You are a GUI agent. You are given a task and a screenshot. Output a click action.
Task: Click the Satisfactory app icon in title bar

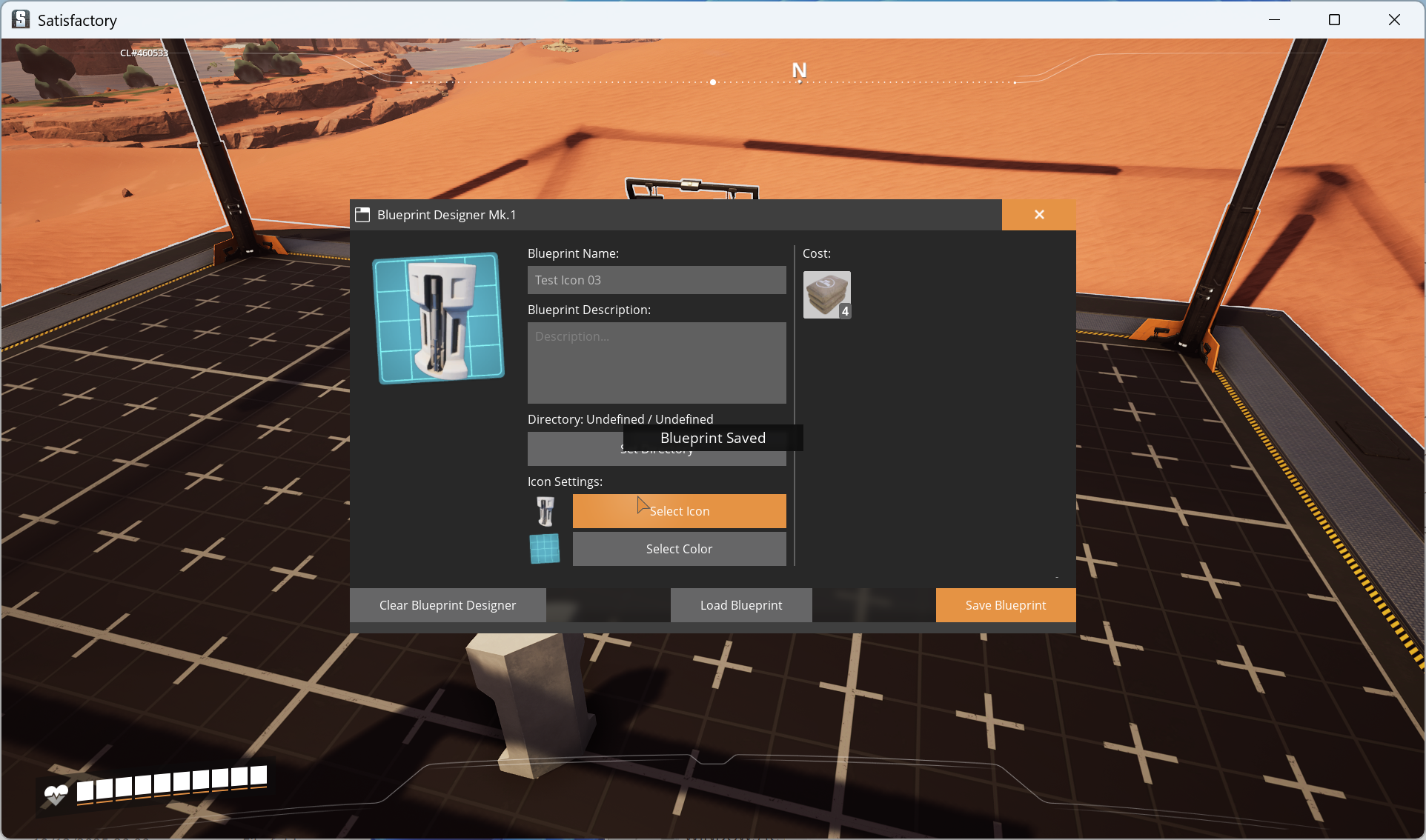click(21, 20)
